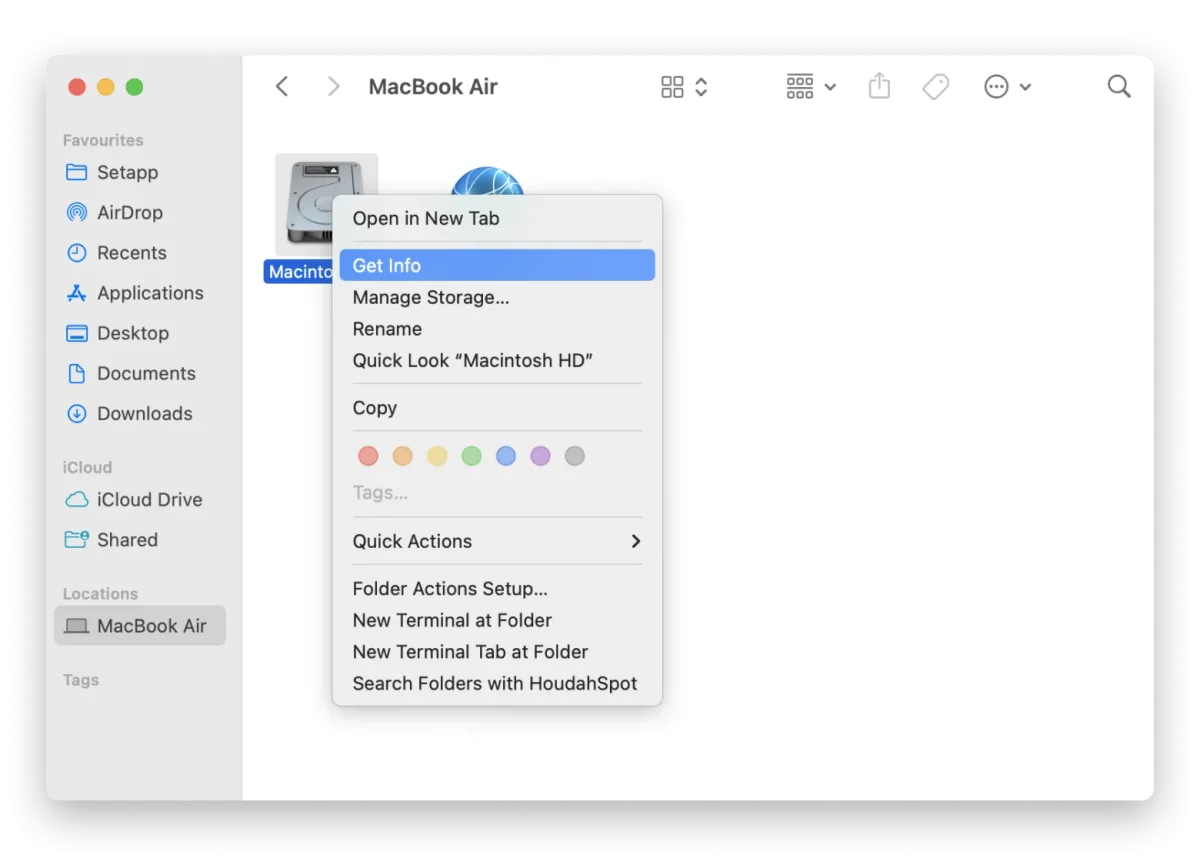Choose Get Info from context menu
This screenshot has height=862, width=1200.
497,265
